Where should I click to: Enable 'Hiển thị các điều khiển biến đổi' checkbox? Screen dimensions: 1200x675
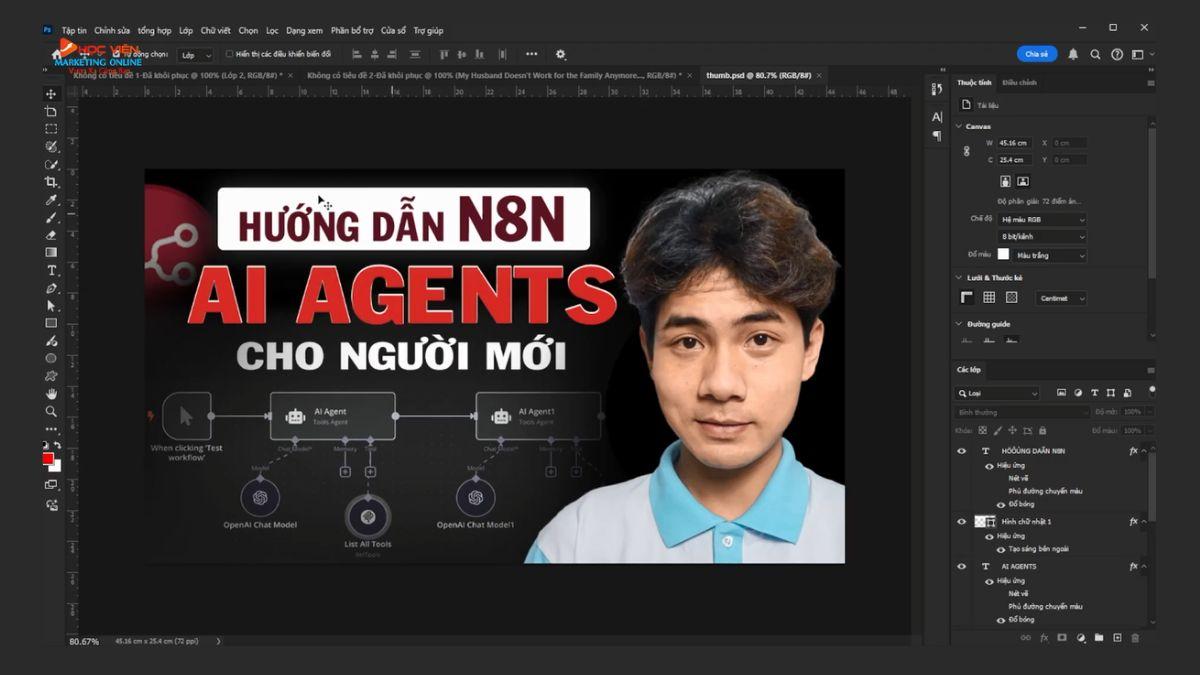coord(230,54)
